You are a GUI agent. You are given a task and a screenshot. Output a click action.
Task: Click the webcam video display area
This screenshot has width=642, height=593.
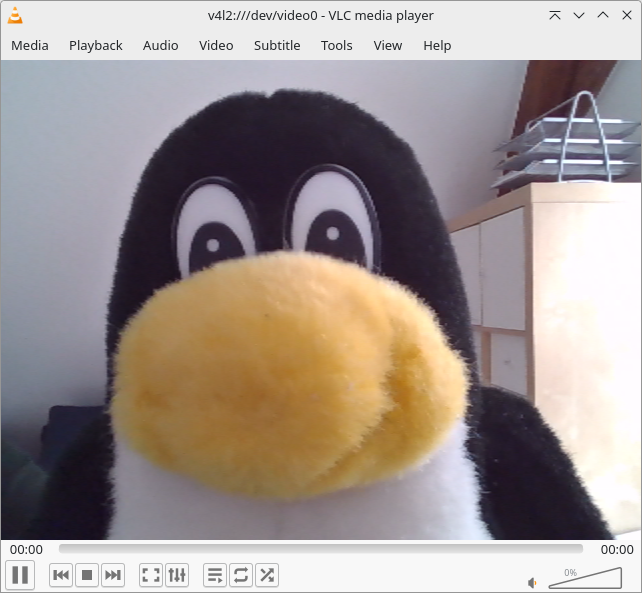321,300
